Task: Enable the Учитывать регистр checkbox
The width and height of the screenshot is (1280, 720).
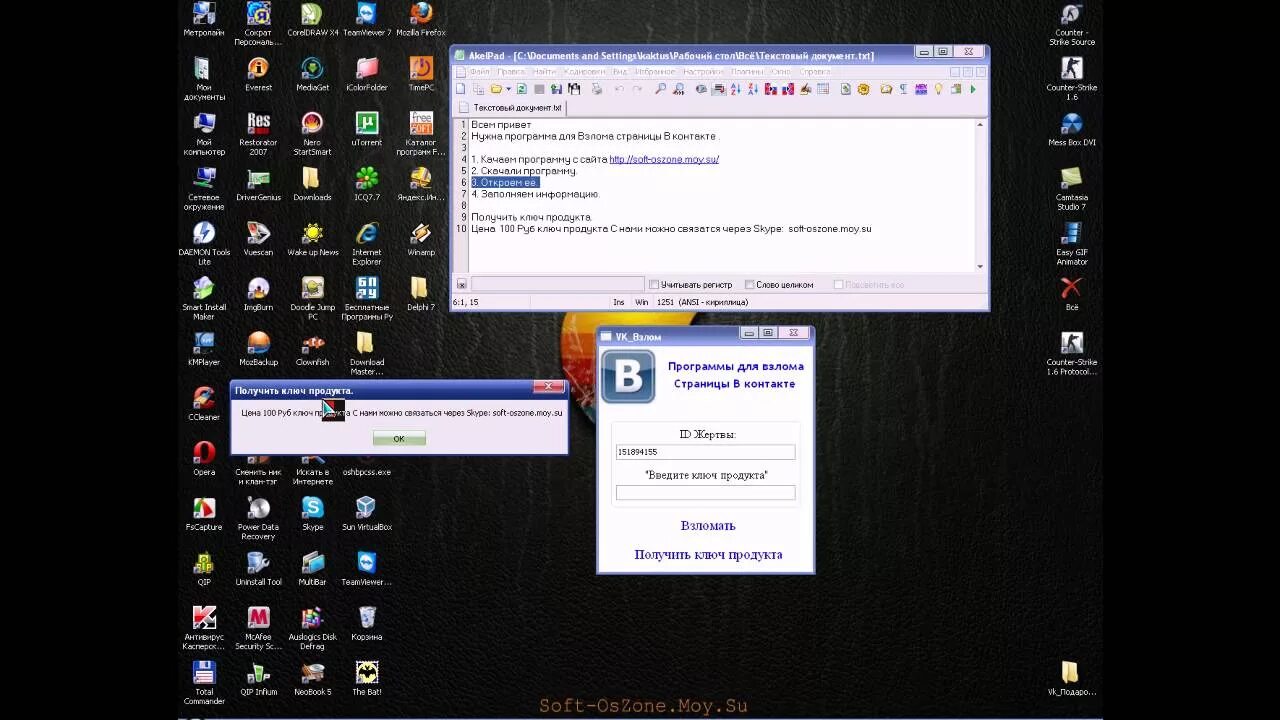Action: click(x=654, y=285)
